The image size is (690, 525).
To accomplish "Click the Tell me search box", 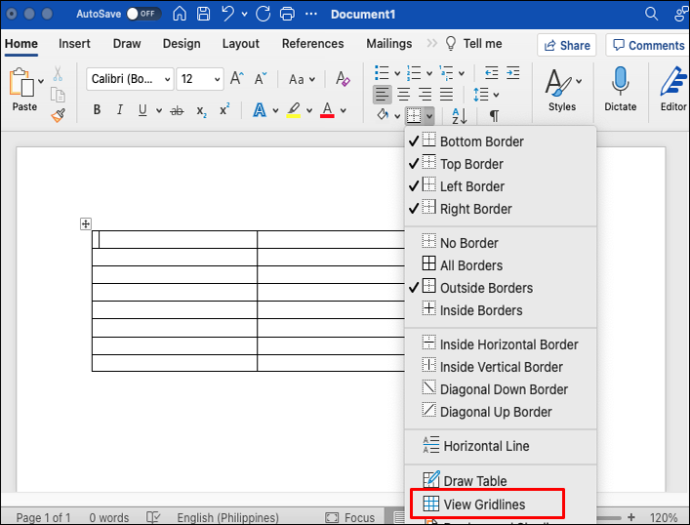I will click(x=474, y=44).
